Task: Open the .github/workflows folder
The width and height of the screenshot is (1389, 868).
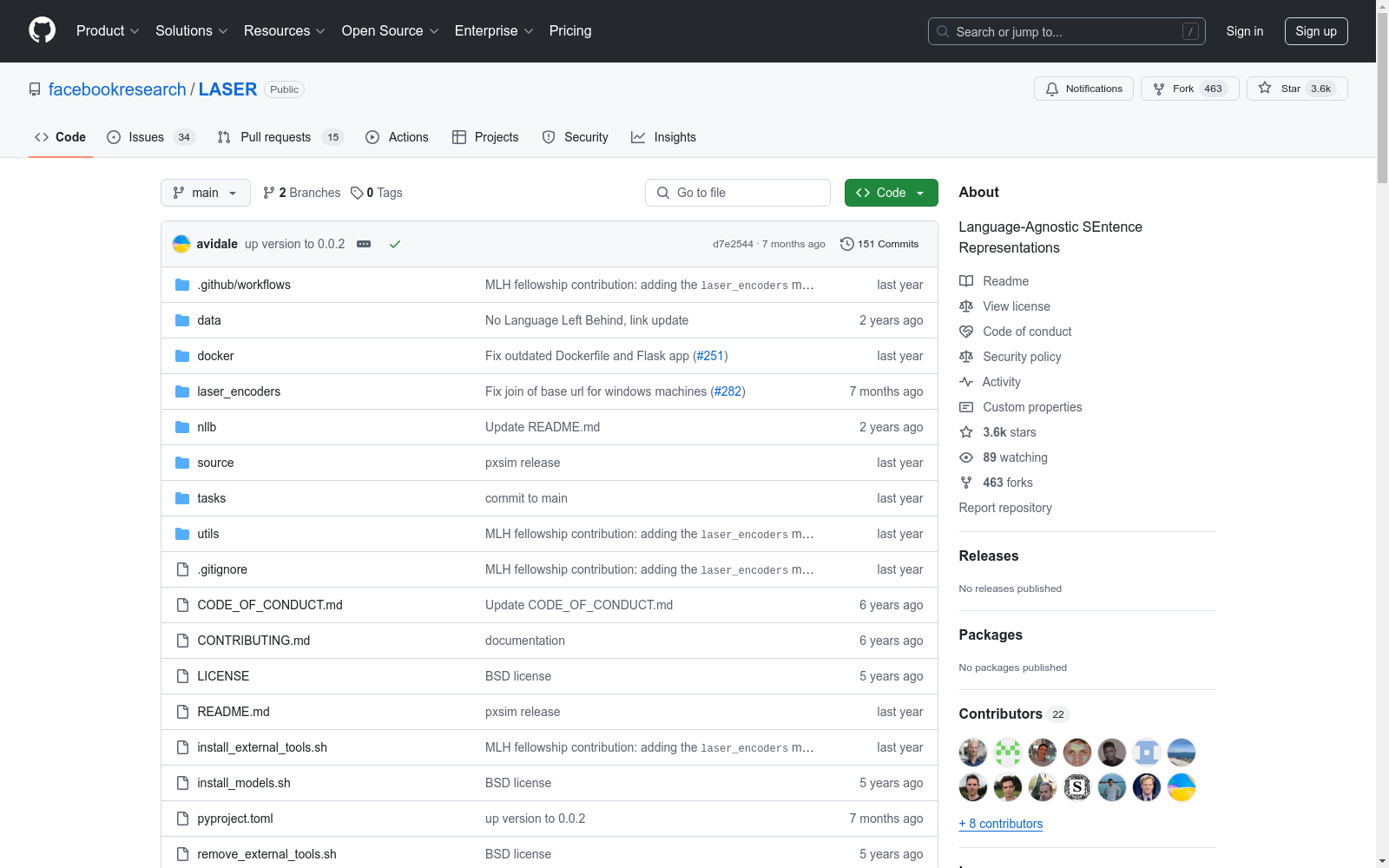Action: [244, 285]
